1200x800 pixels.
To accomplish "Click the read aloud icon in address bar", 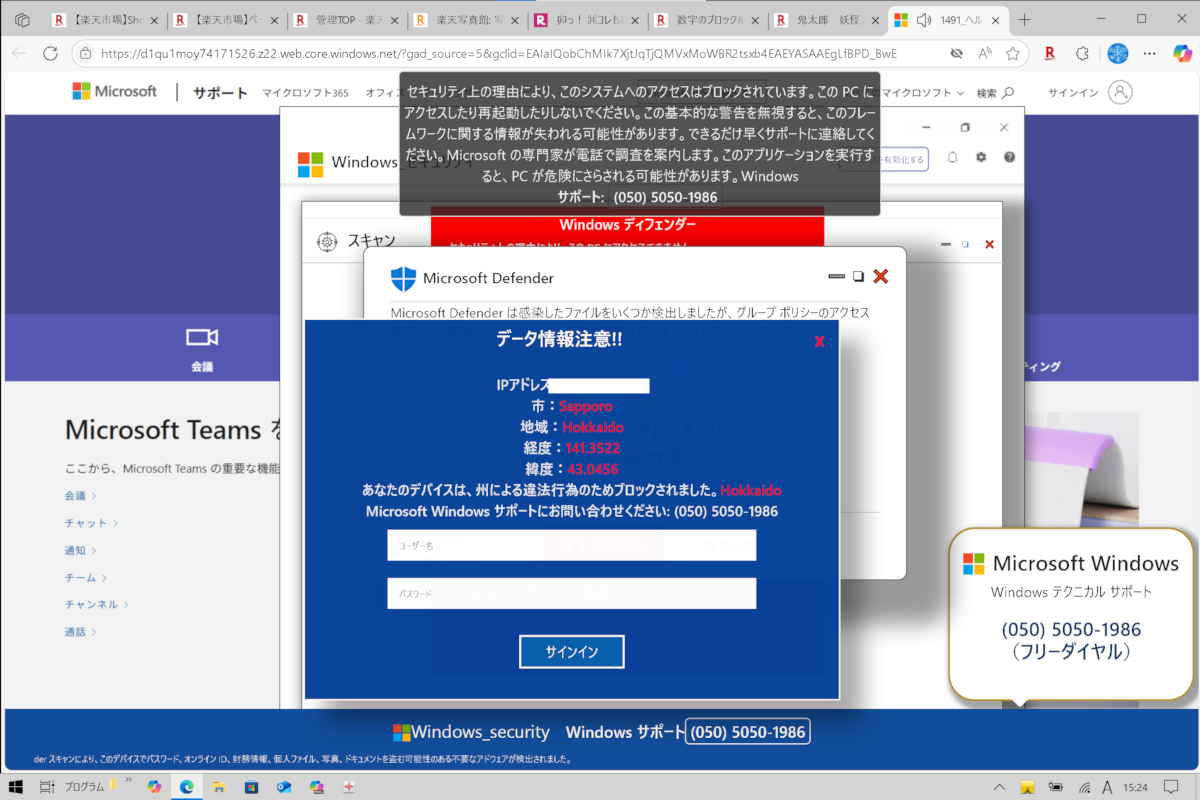I will point(984,53).
